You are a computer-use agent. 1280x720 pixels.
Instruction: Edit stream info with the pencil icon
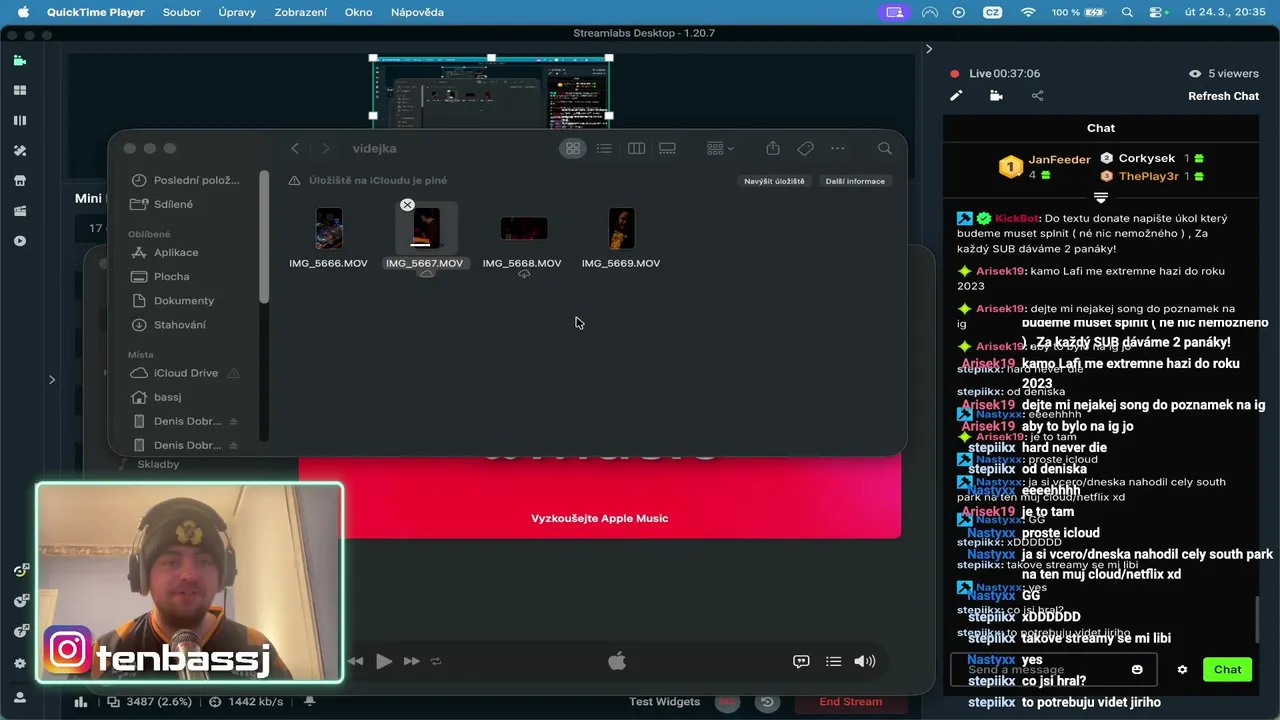click(x=956, y=96)
